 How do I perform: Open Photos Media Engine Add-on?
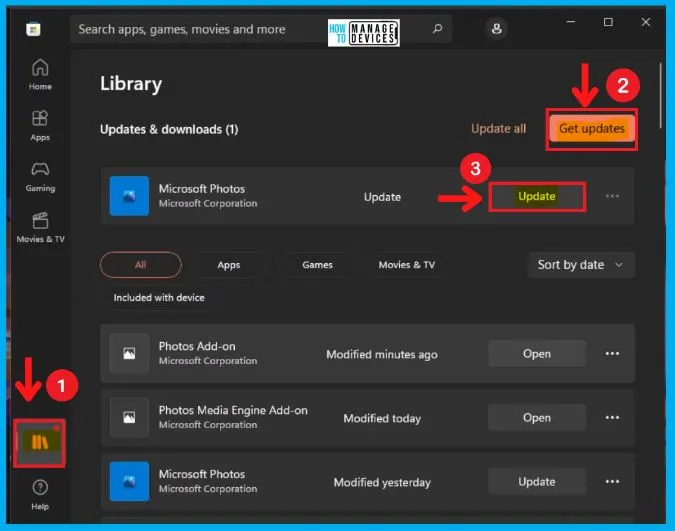(537, 418)
